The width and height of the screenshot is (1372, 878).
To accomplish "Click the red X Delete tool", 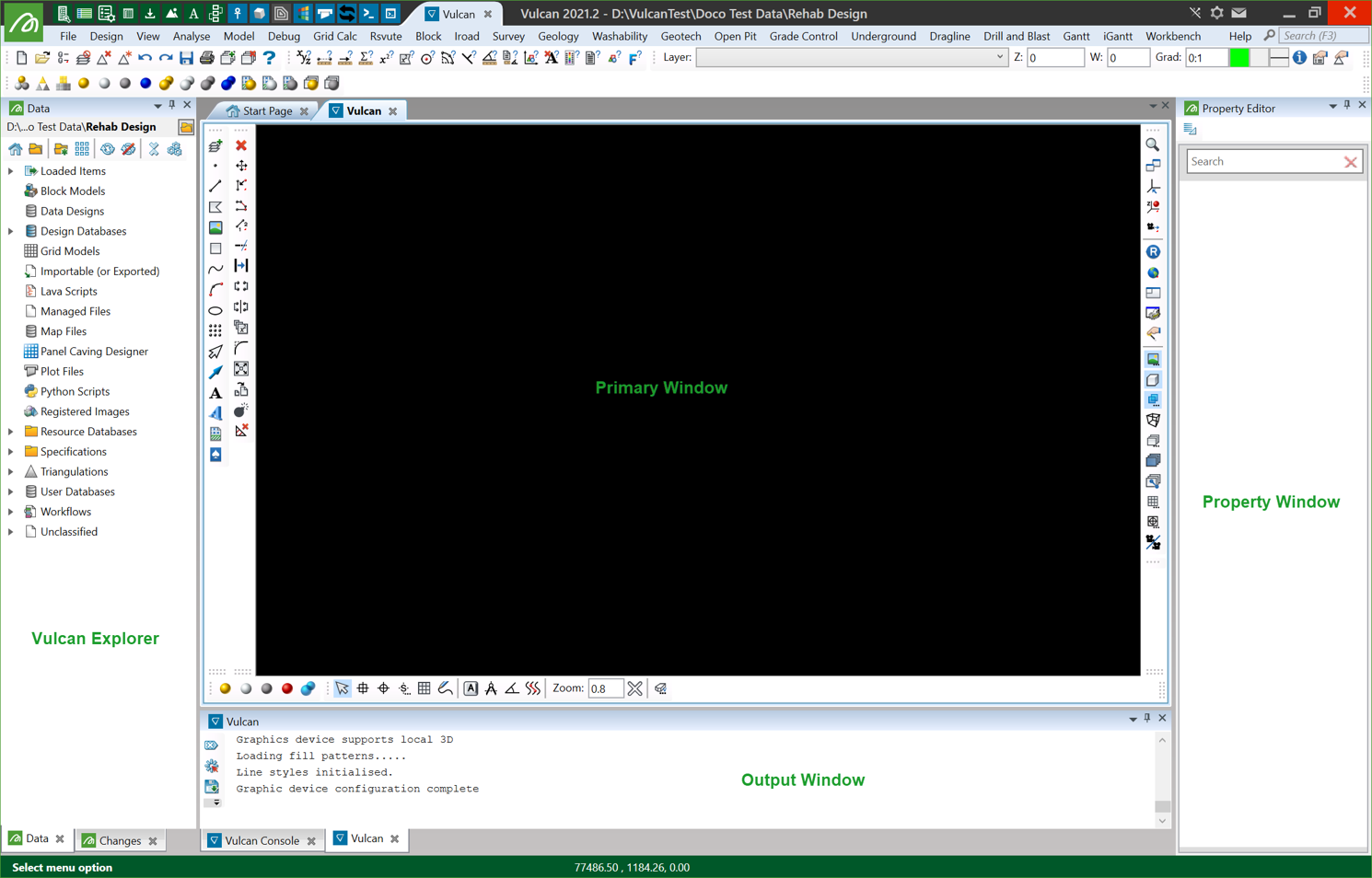I will 241,145.
